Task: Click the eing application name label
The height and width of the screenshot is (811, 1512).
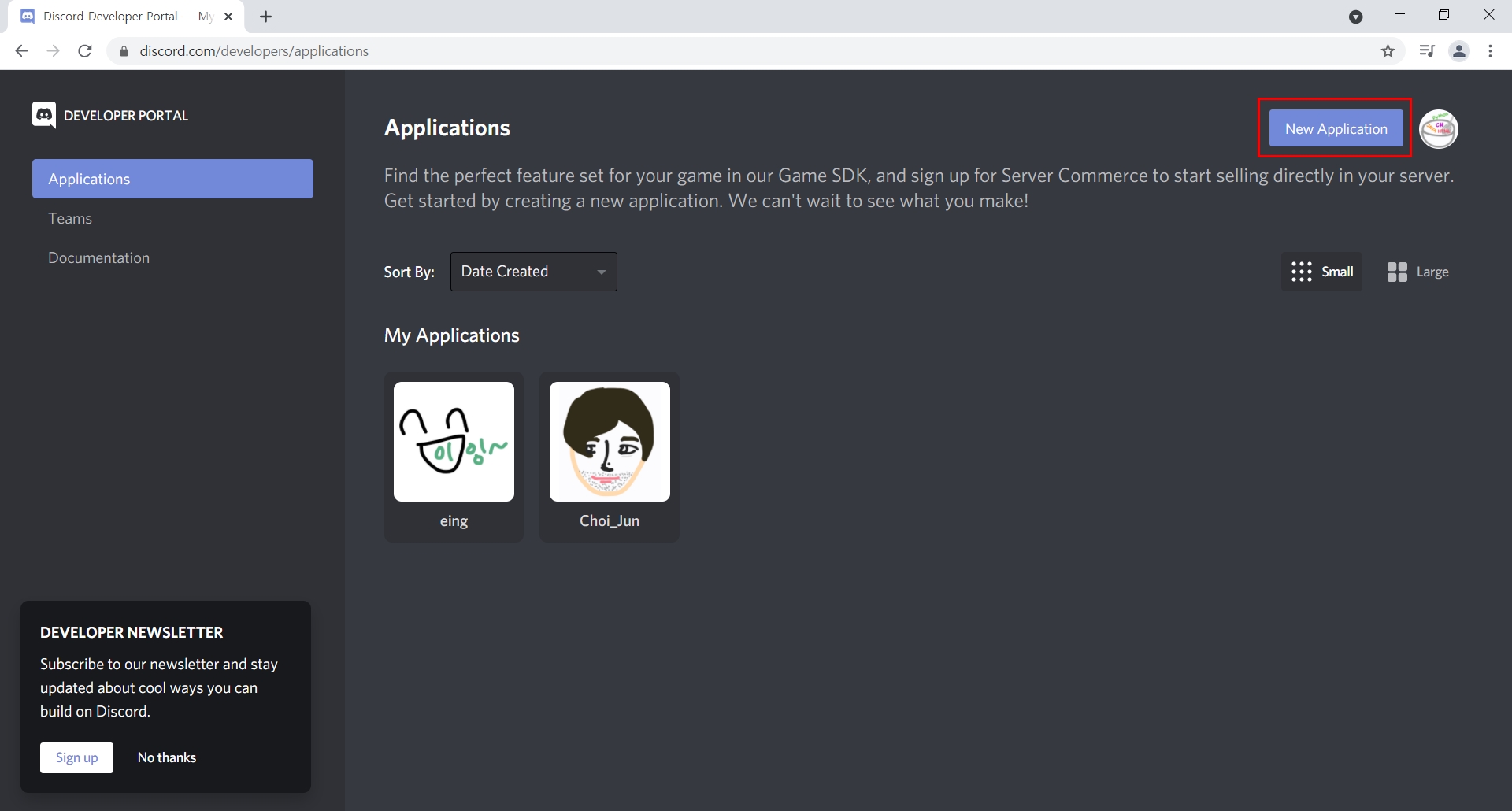Action: click(454, 521)
